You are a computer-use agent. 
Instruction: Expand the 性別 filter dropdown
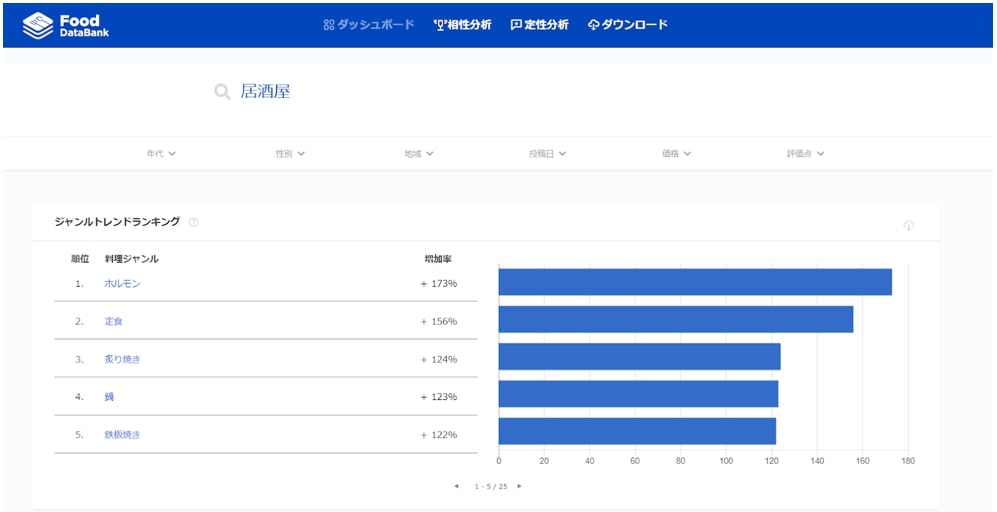[290, 154]
